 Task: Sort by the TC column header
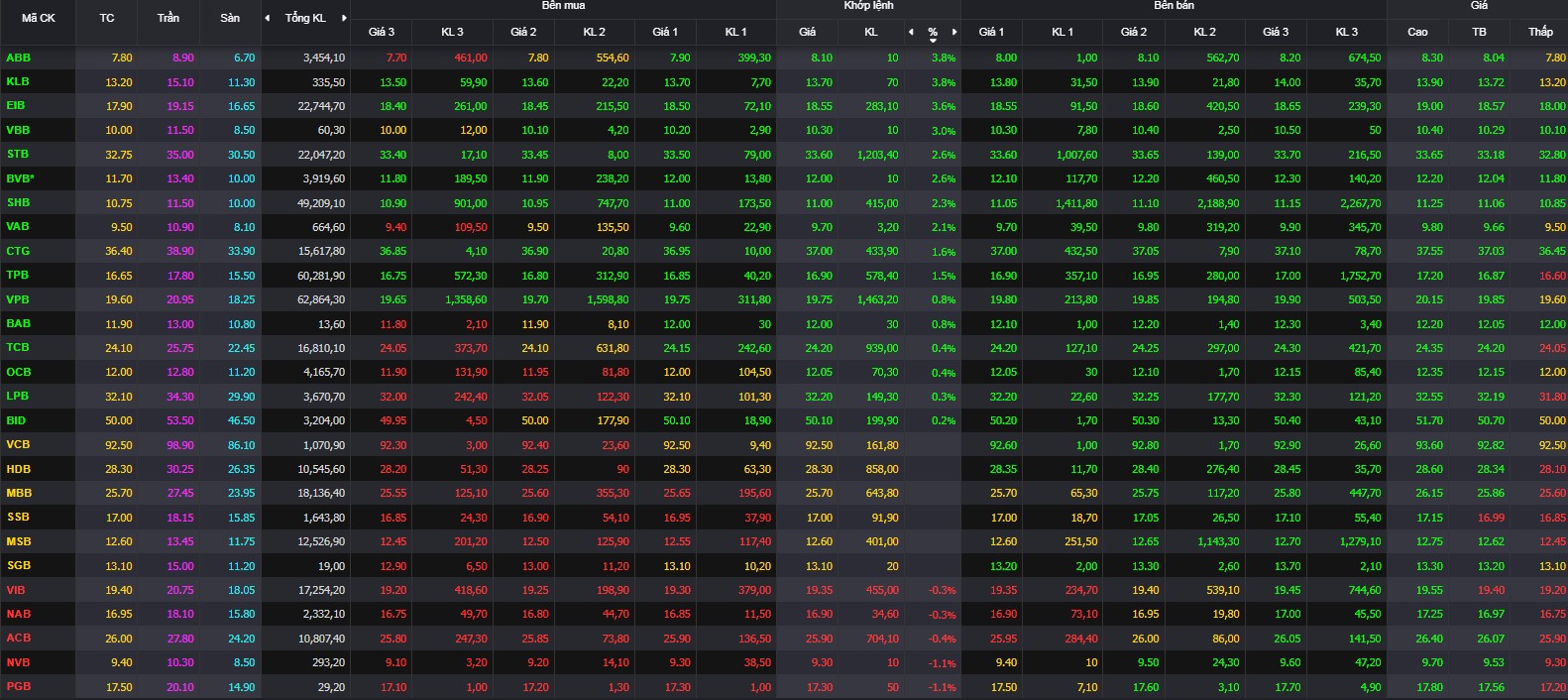pos(107,18)
